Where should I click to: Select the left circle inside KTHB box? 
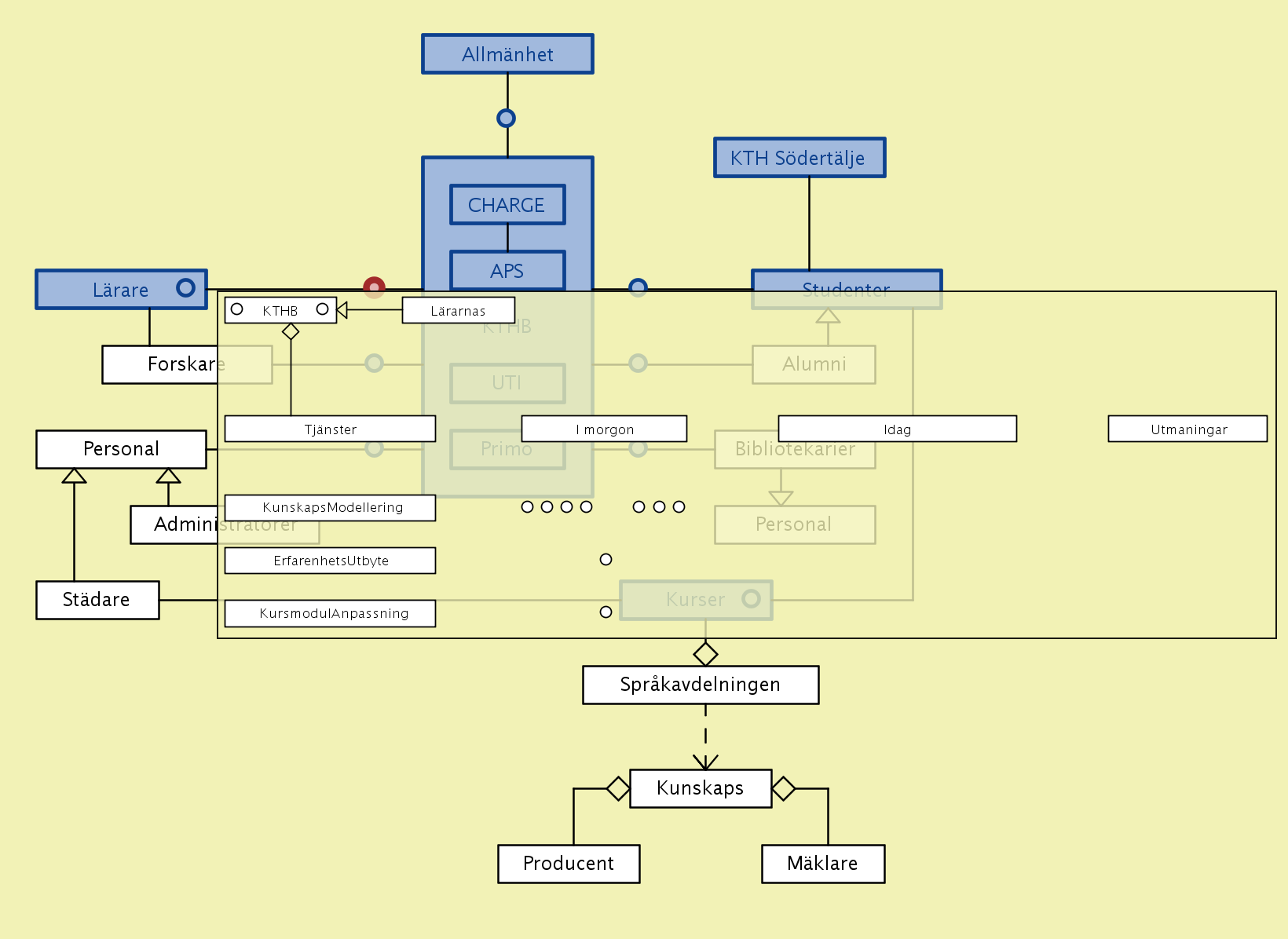pyautogui.click(x=237, y=309)
